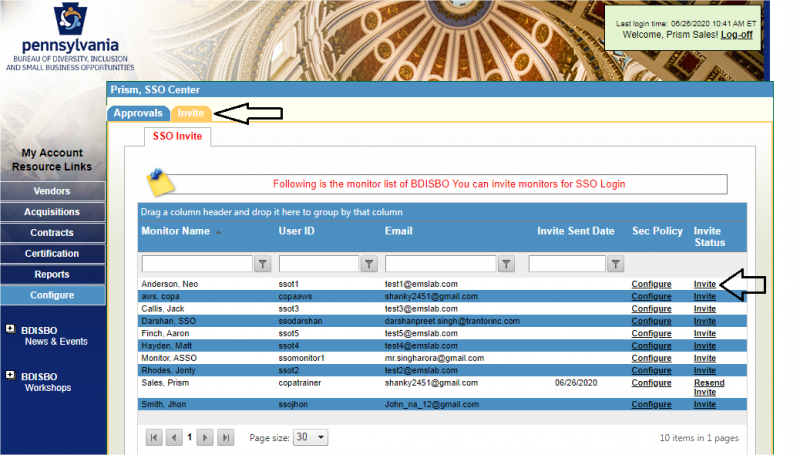Image resolution: width=800 pixels, height=455 pixels.
Task: Expand BDISBO News & Events section
Action: tap(10, 329)
